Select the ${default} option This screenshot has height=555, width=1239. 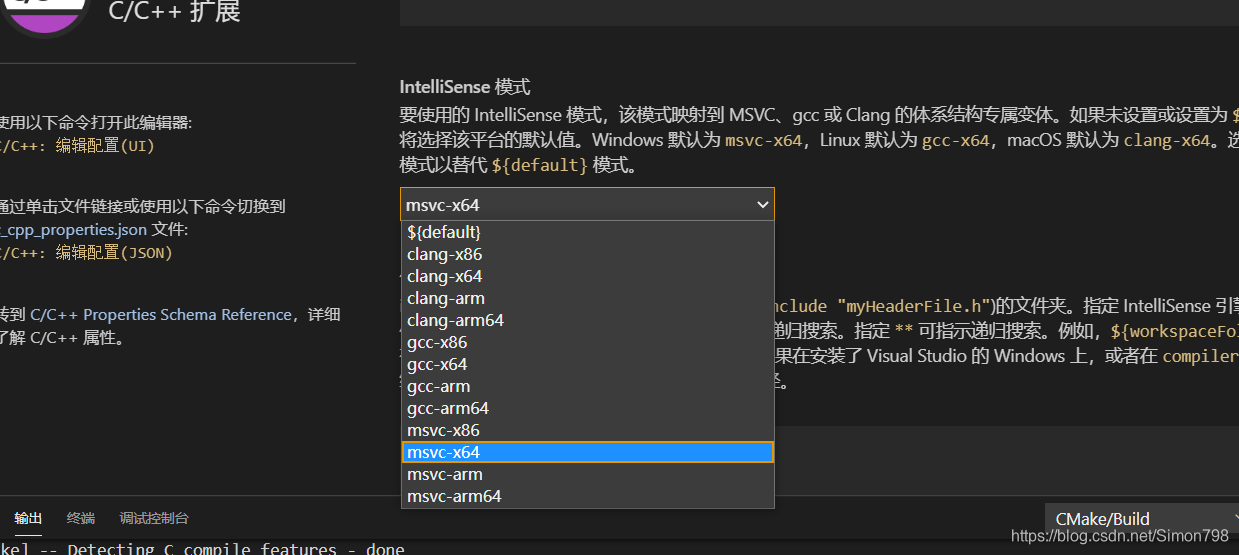(x=588, y=232)
